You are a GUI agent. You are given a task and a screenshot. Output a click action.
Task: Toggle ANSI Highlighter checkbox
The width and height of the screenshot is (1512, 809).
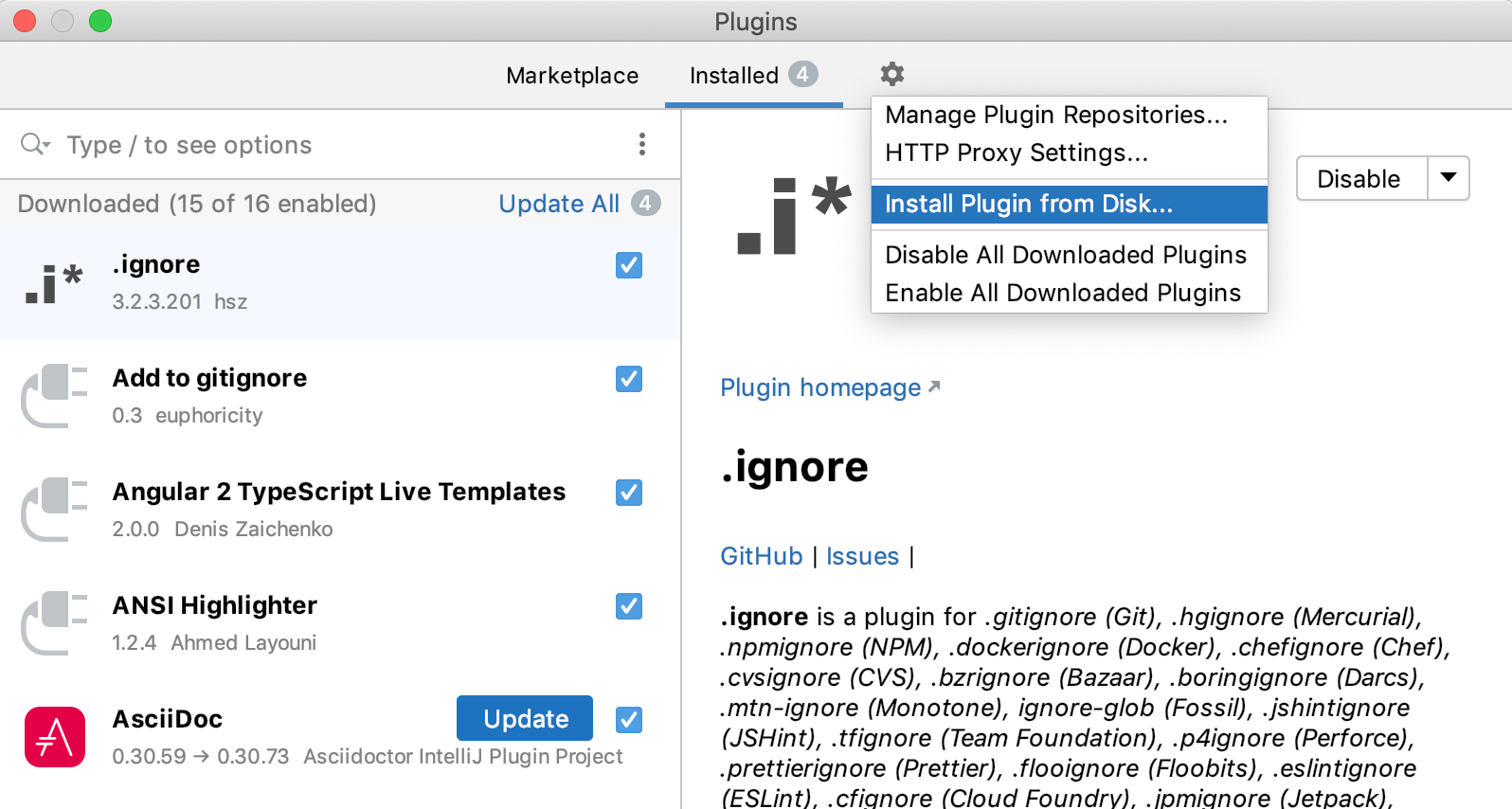click(629, 606)
